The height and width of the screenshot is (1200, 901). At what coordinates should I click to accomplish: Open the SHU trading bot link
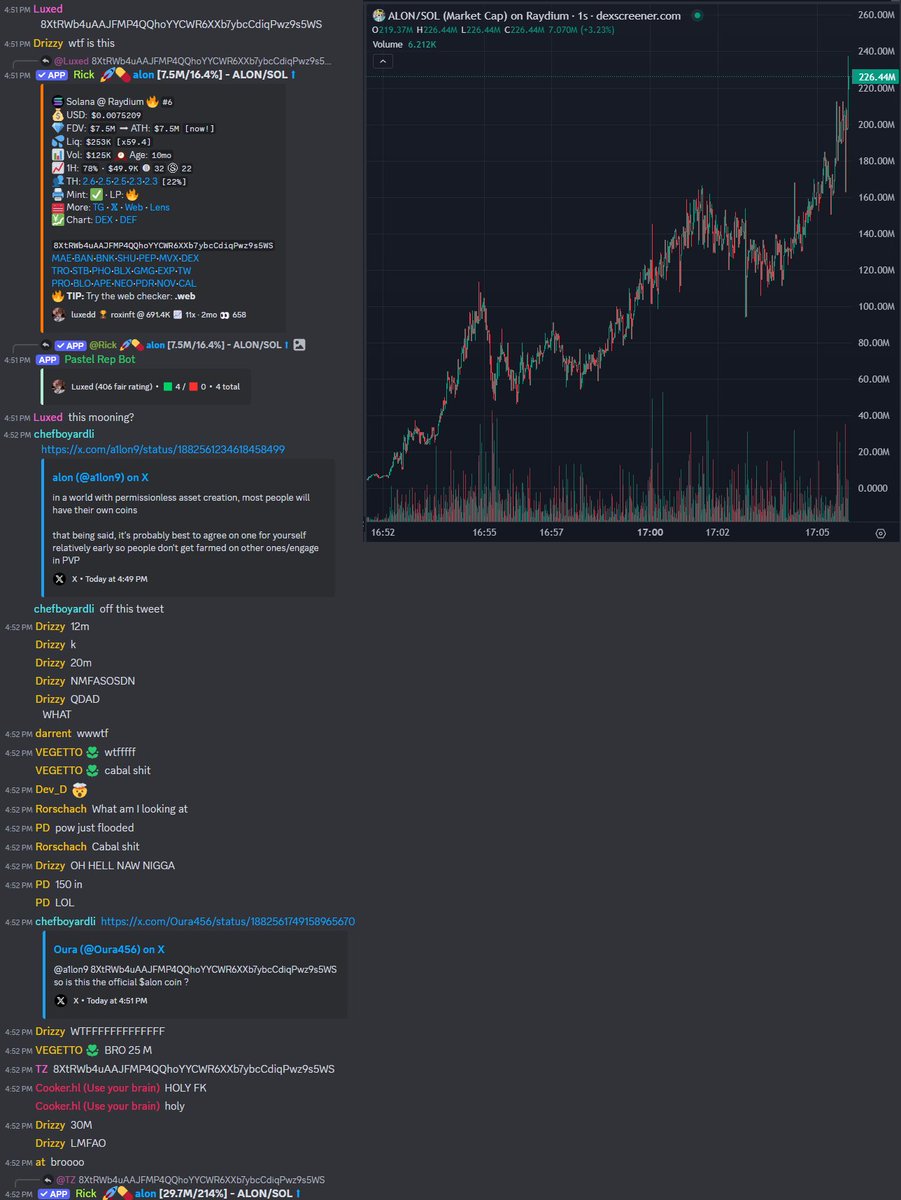[127, 258]
